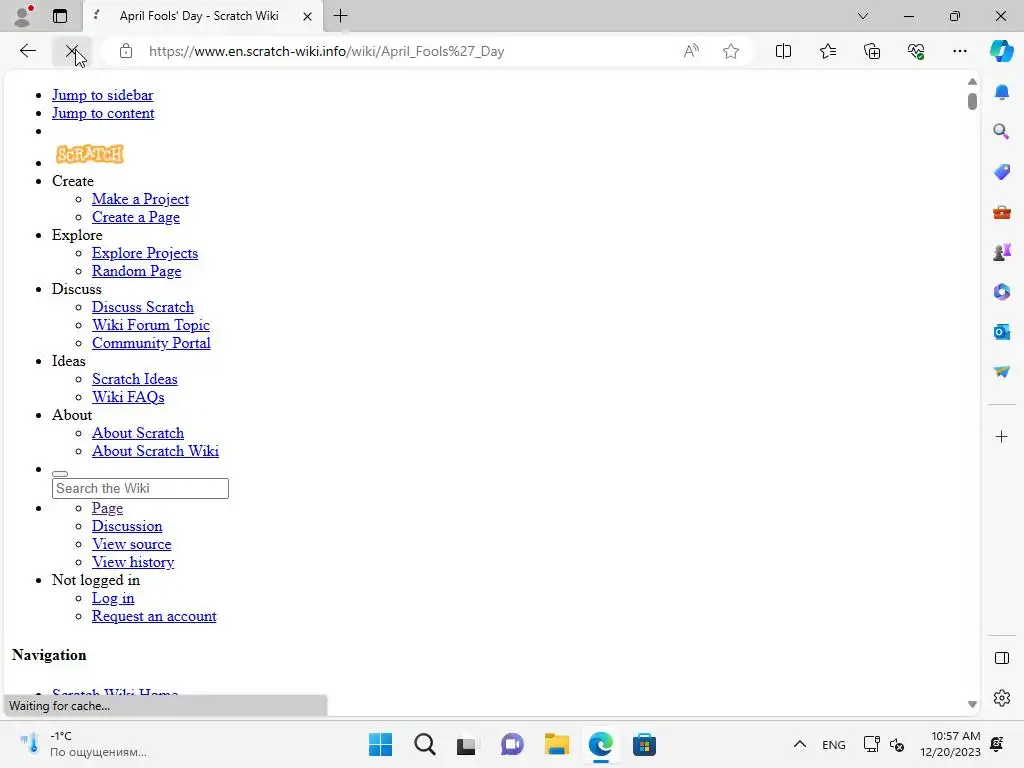Open Copilot in Edge sidebar
The width and height of the screenshot is (1024, 768).
(1001, 51)
